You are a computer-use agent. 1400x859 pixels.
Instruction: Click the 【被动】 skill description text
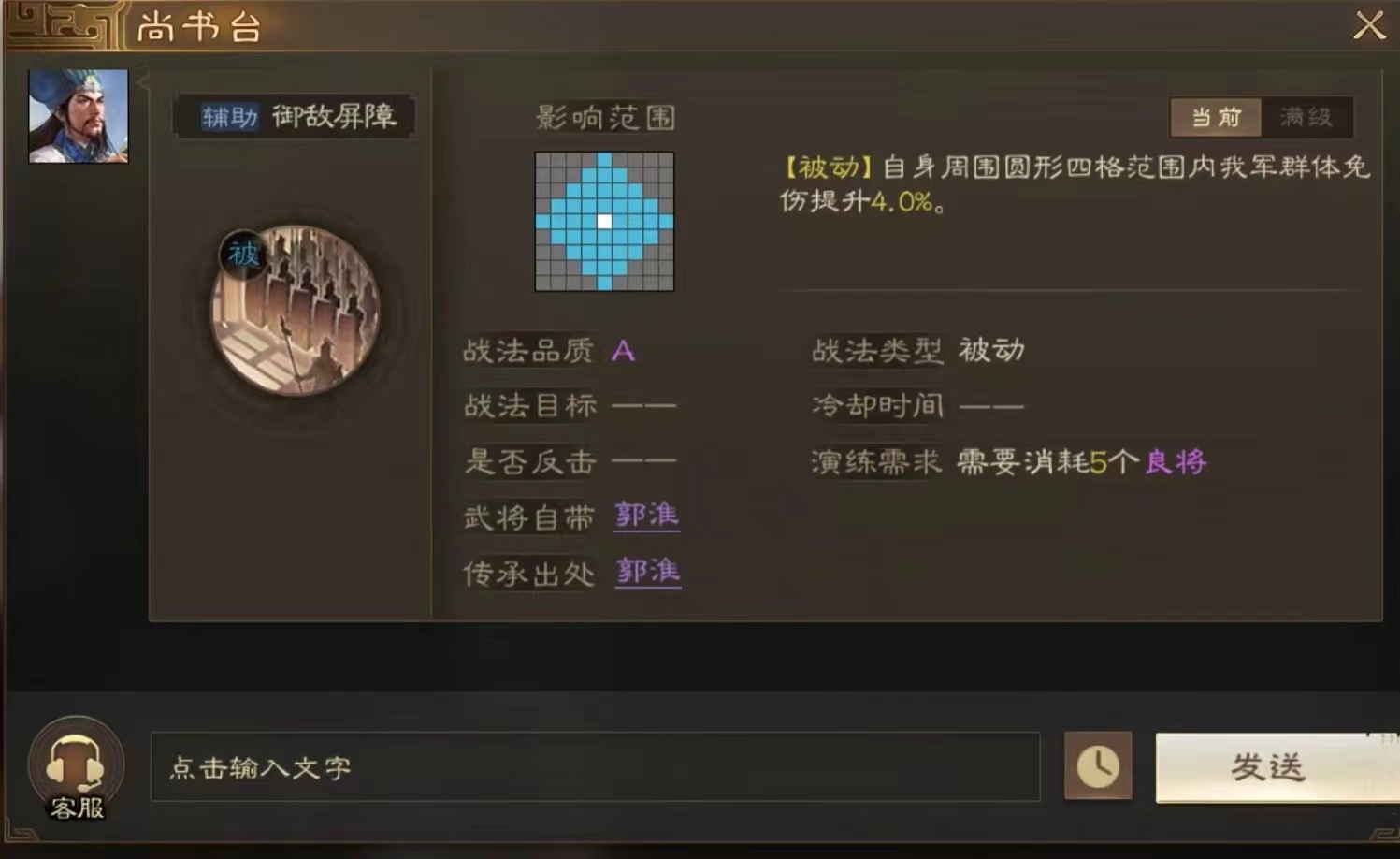point(1075,183)
